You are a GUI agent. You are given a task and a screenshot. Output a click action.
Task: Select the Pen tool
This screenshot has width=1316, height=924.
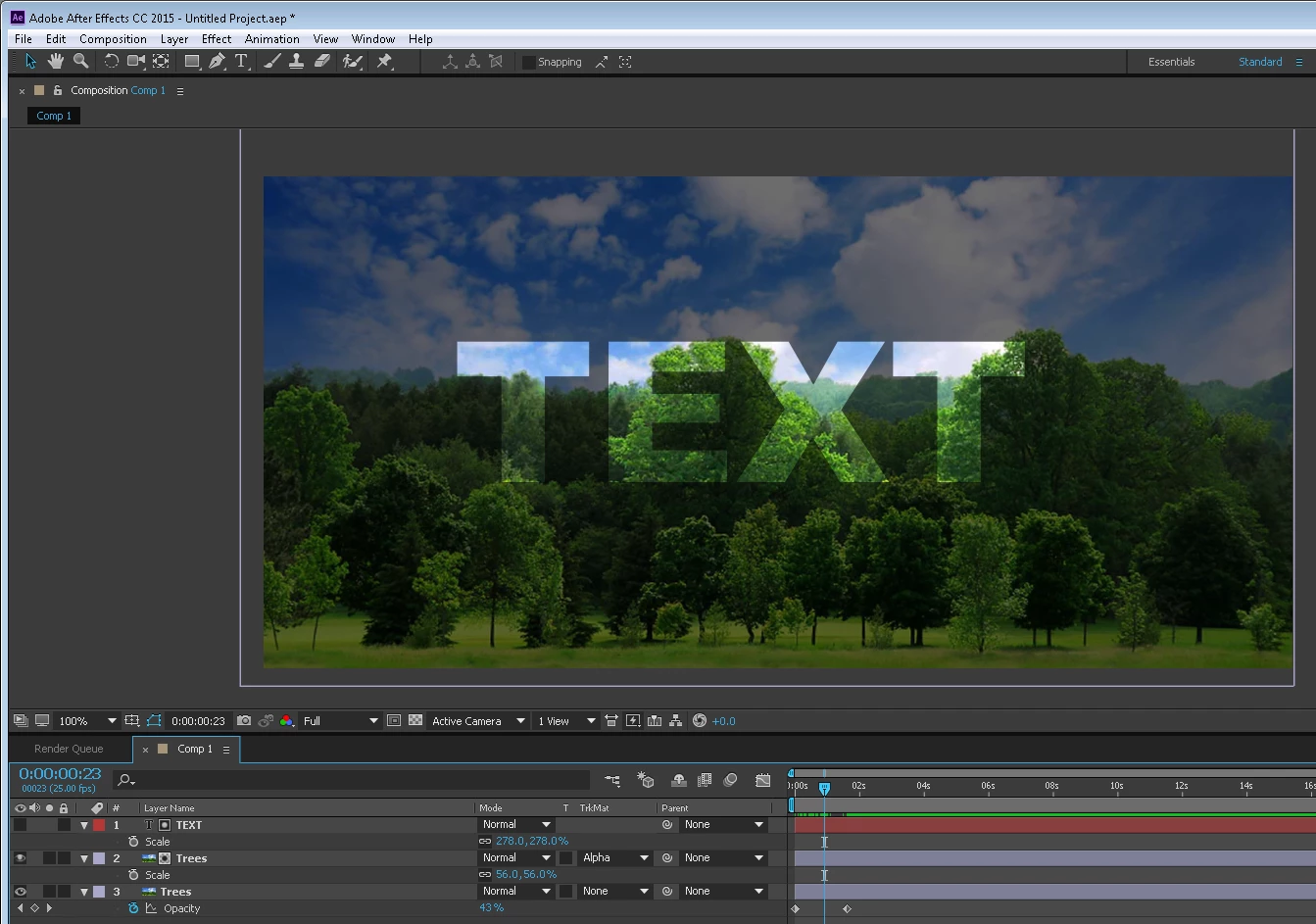(x=218, y=62)
